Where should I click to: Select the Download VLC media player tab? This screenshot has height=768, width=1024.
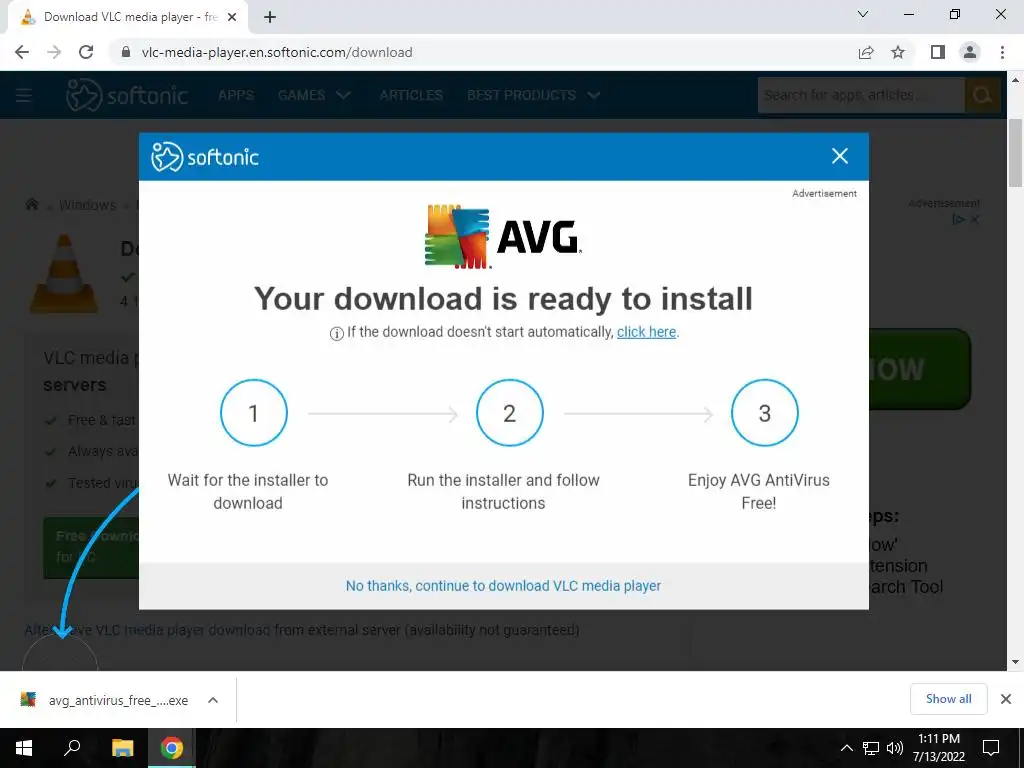(127, 18)
